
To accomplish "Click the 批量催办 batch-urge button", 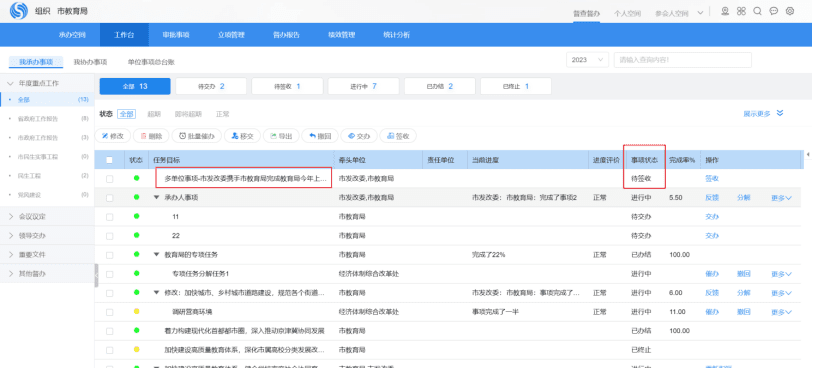I will pyautogui.click(x=197, y=136).
